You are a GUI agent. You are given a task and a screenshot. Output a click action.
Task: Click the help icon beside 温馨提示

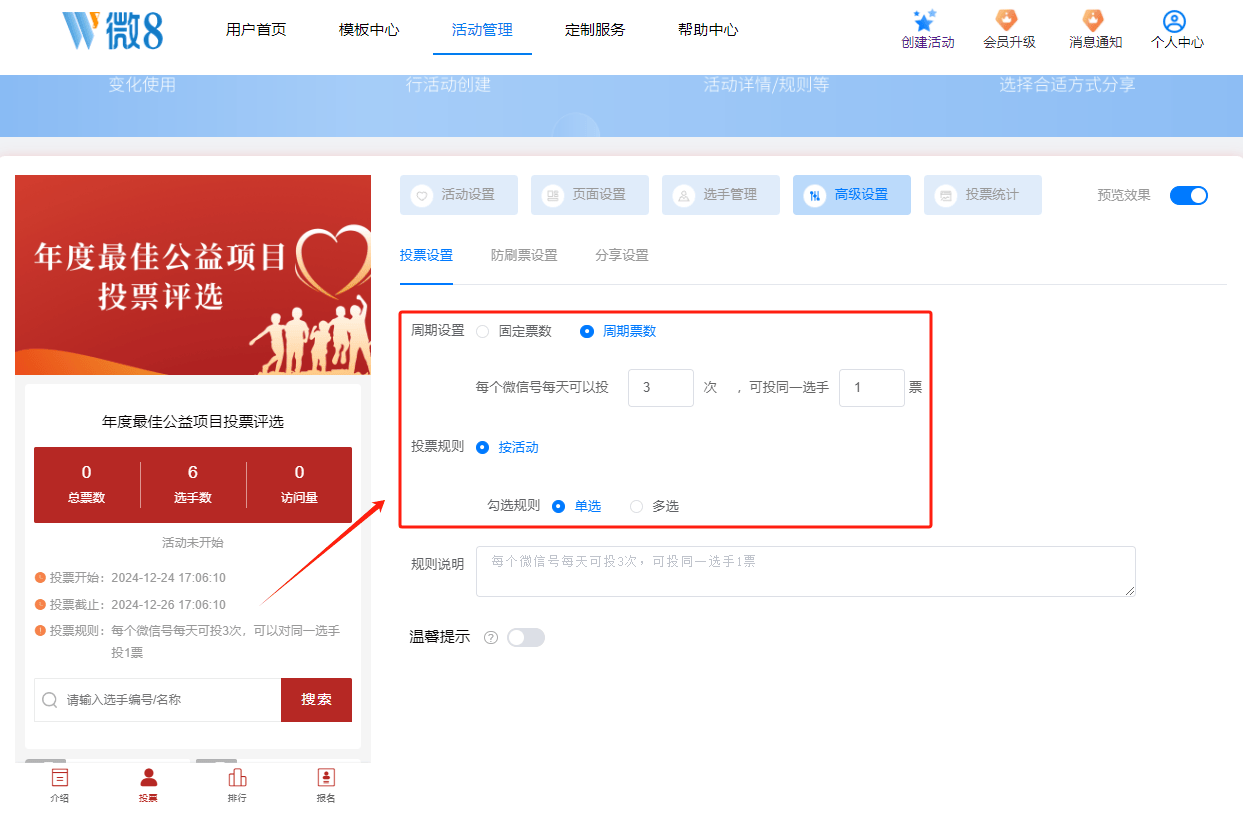tap(490, 638)
